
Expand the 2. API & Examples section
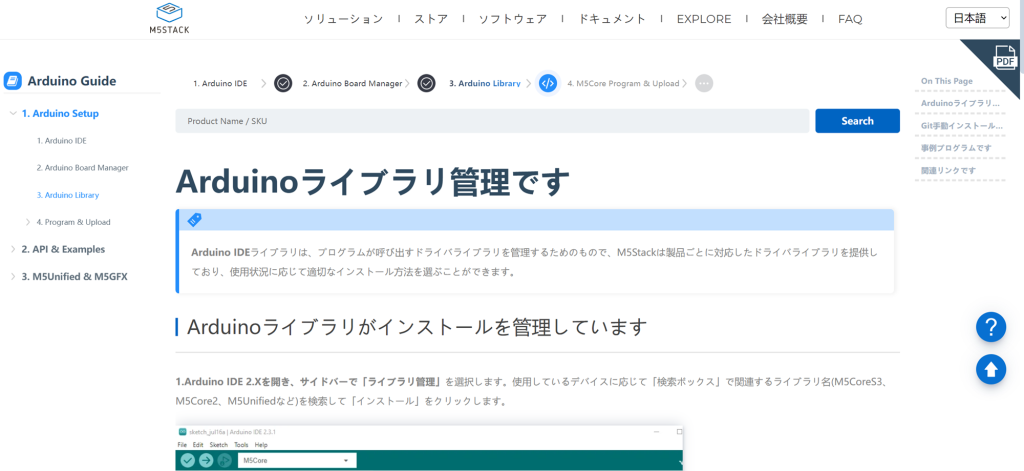[14, 250]
